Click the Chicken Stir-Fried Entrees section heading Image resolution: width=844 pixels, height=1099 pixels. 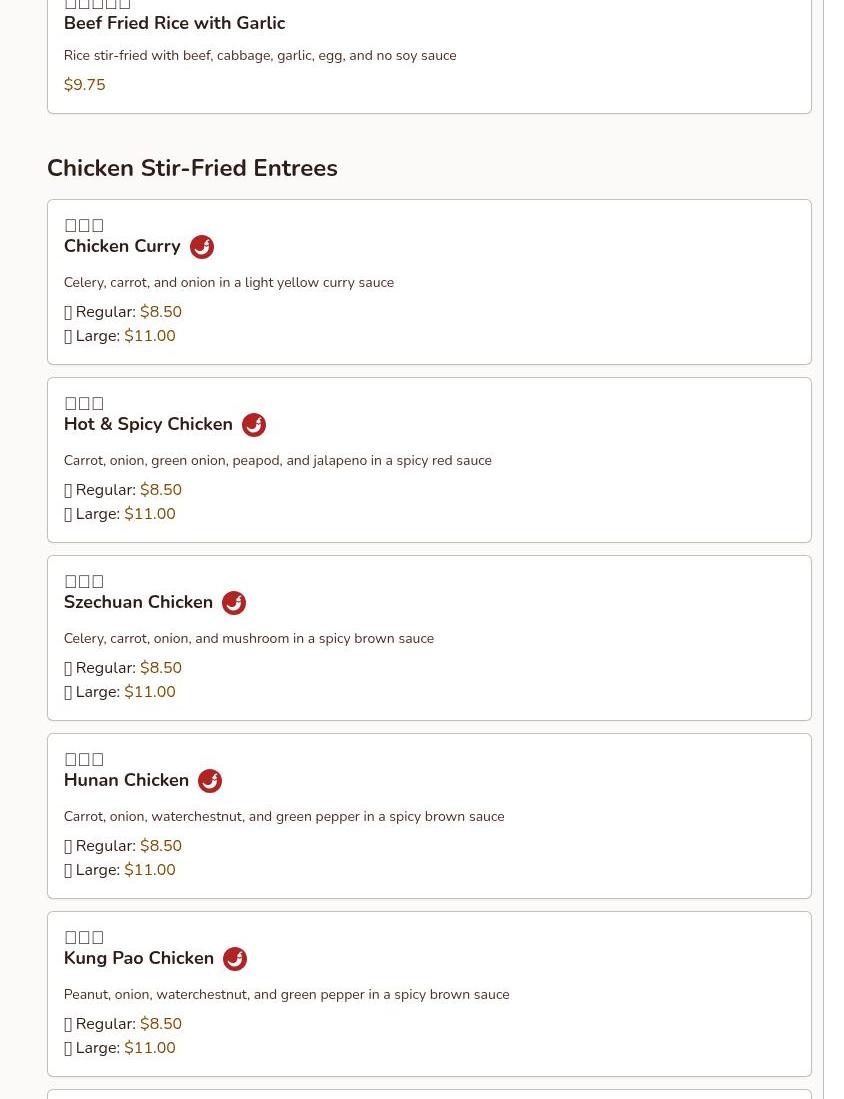tap(192, 168)
